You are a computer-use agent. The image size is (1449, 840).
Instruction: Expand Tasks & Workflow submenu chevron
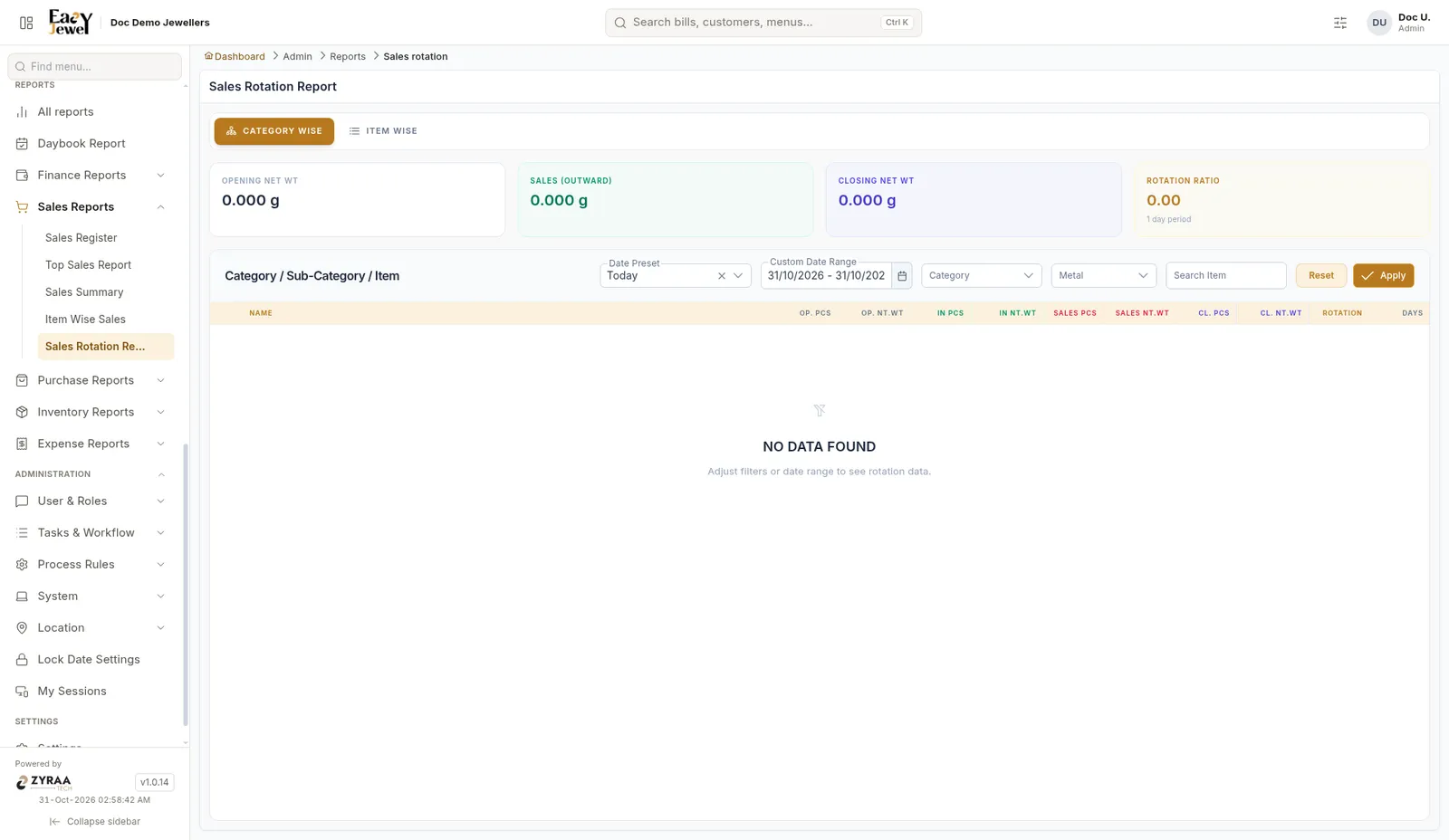(x=160, y=533)
